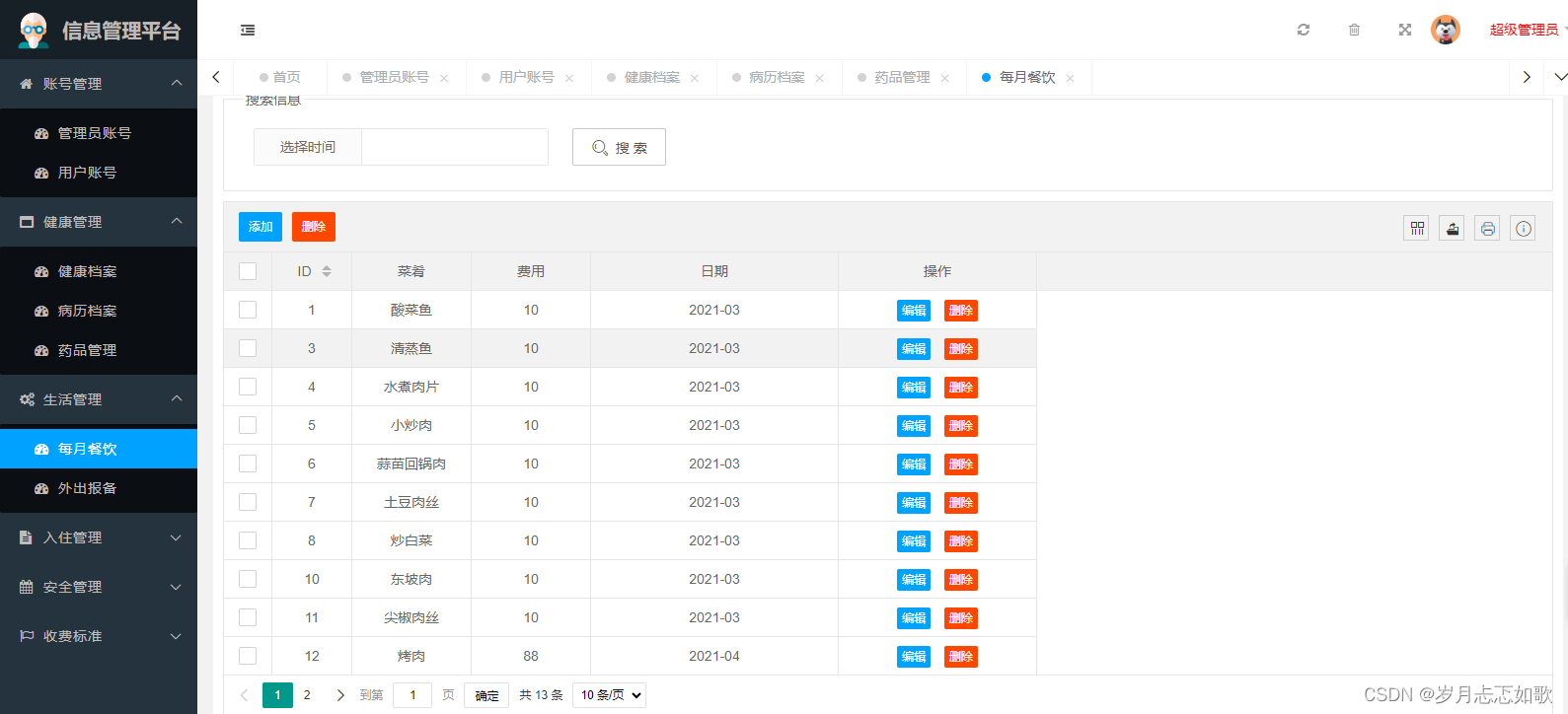Collapse the 生活管理 menu group

point(99,399)
